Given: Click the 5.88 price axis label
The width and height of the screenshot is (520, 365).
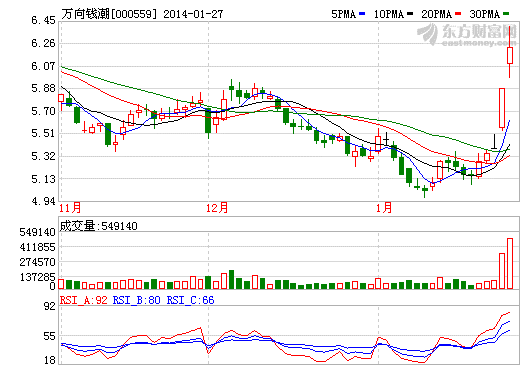Looking at the screenshot, I should coord(43,88).
